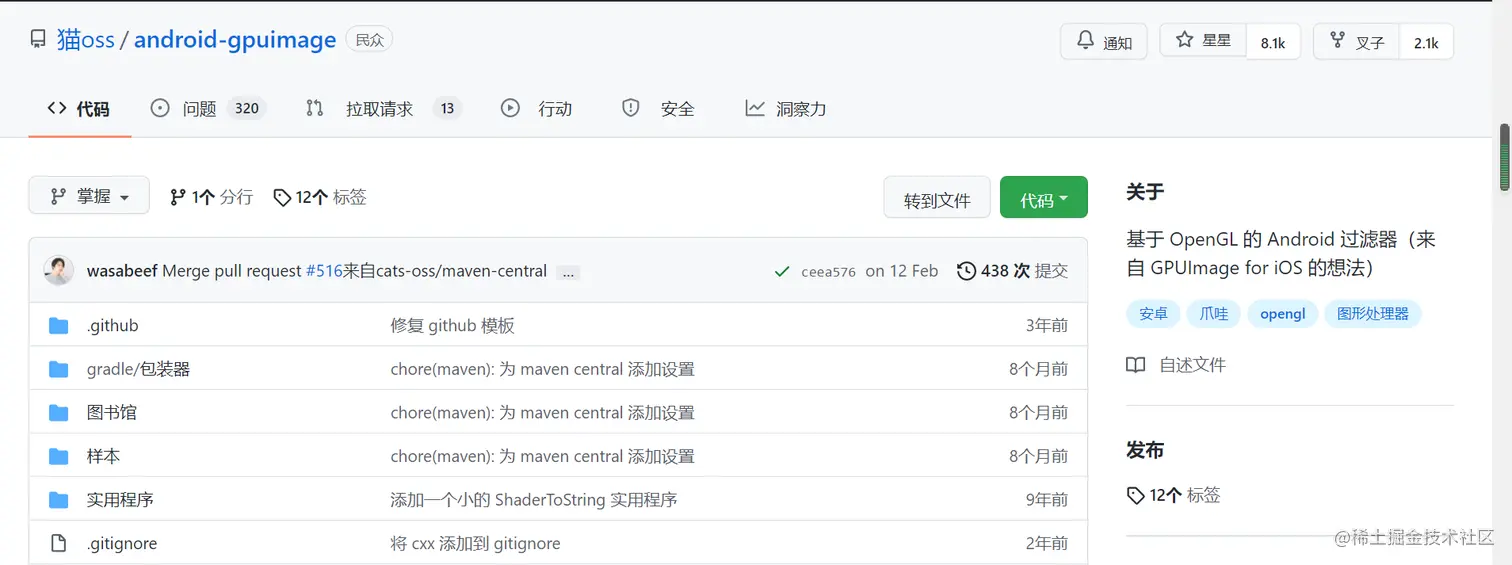
Task: Click the 通知 button
Action: (x=1104, y=42)
